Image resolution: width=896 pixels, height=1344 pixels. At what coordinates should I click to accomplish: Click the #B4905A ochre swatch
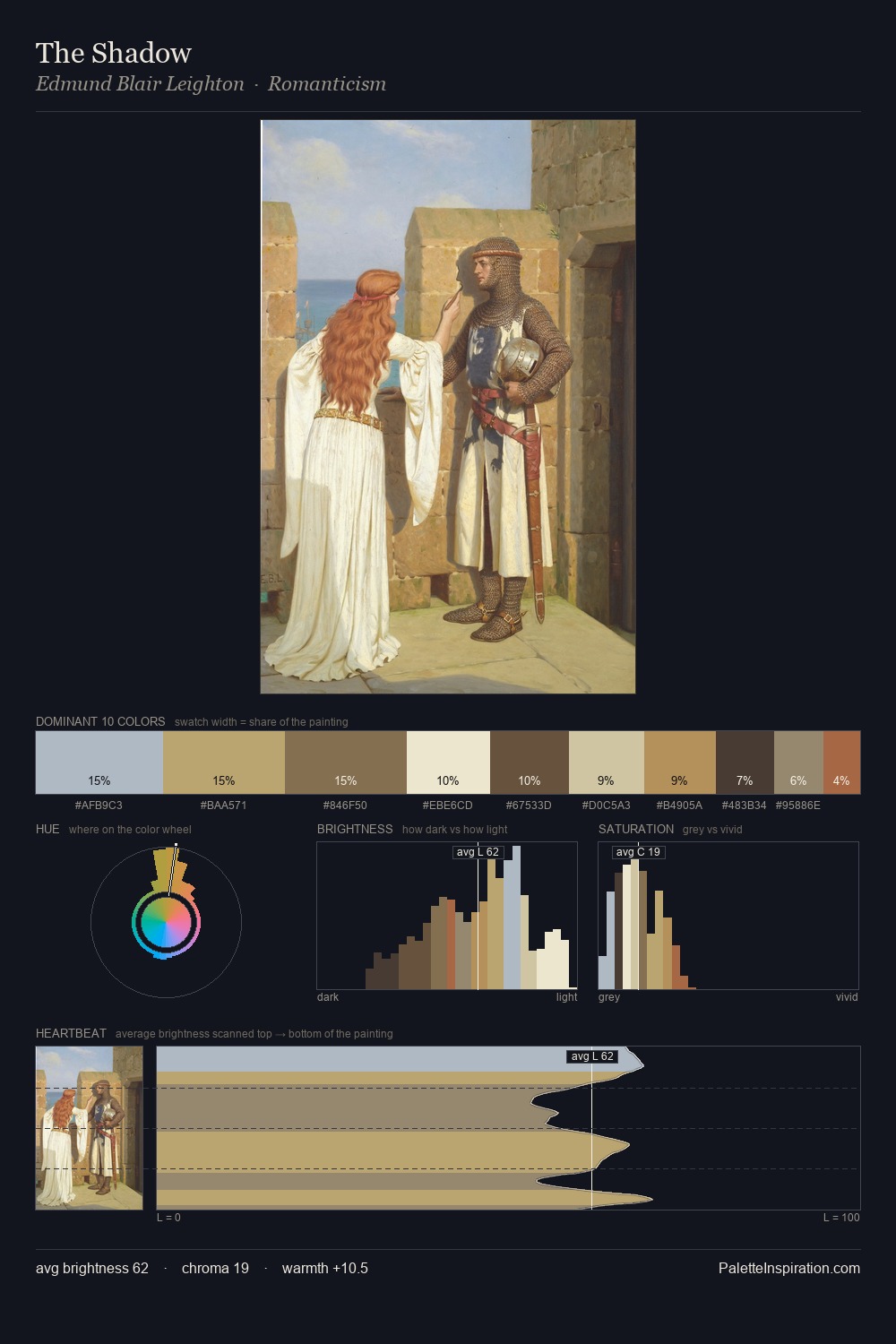coord(680,762)
